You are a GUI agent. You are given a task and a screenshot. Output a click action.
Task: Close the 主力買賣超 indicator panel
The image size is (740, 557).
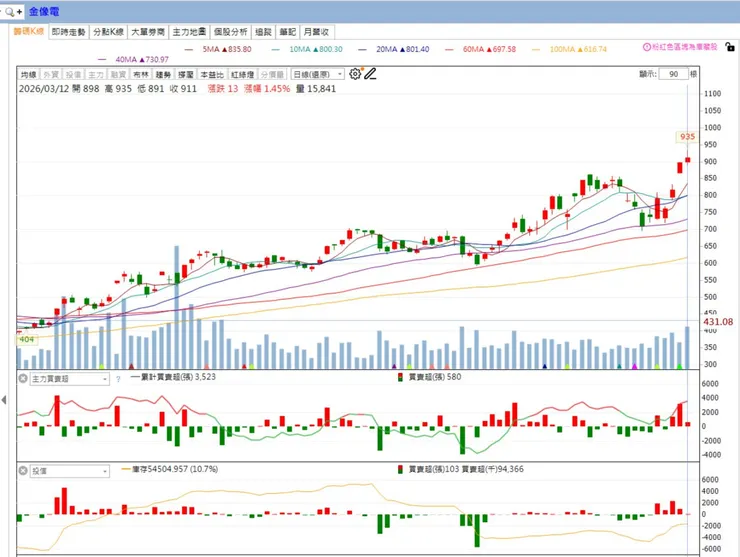[23, 378]
